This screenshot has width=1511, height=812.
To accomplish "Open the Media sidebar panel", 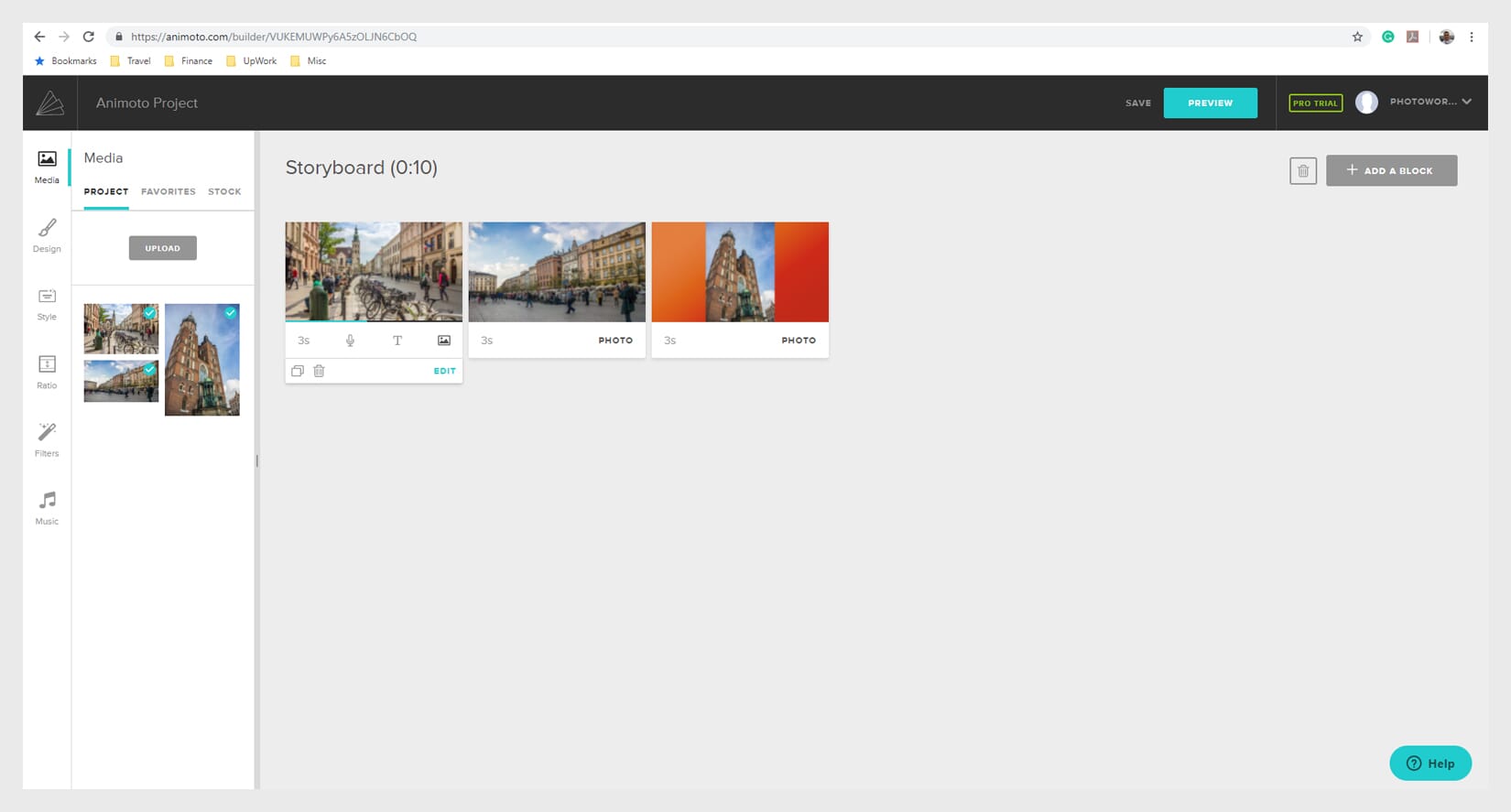I will tap(47, 168).
